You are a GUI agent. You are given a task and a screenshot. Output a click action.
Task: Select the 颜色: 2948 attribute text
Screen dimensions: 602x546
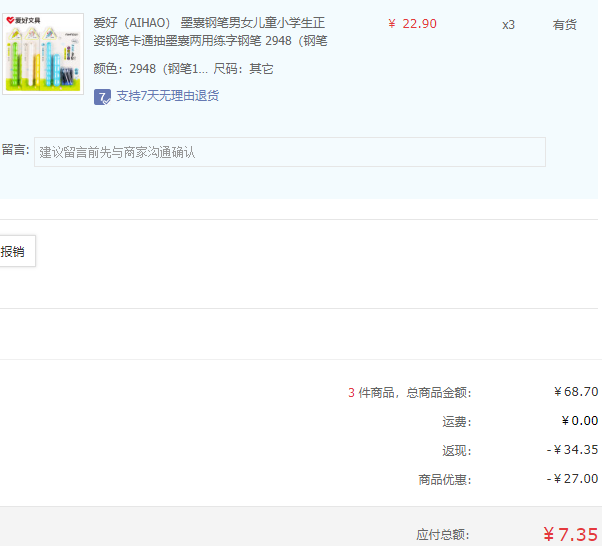pos(151,69)
